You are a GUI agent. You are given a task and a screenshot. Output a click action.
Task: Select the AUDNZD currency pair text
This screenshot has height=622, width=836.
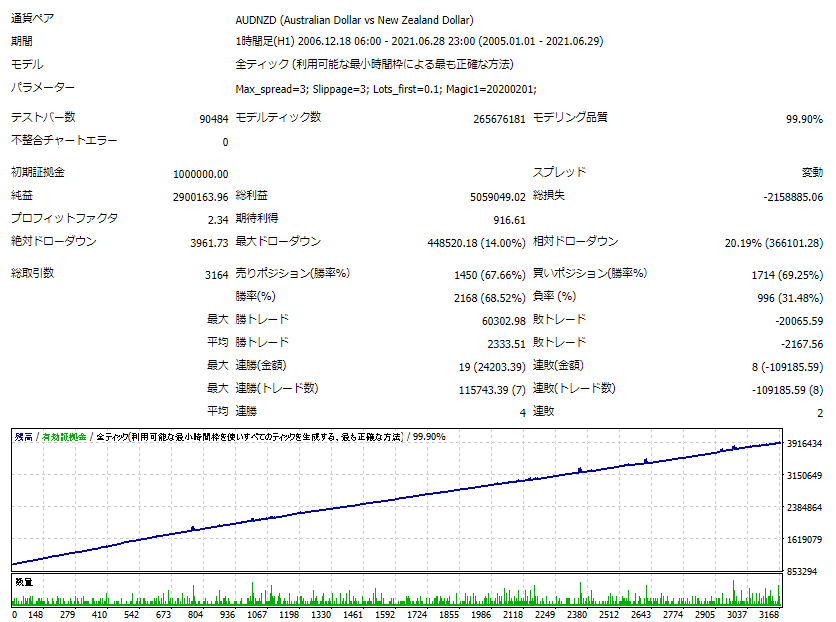354,20
